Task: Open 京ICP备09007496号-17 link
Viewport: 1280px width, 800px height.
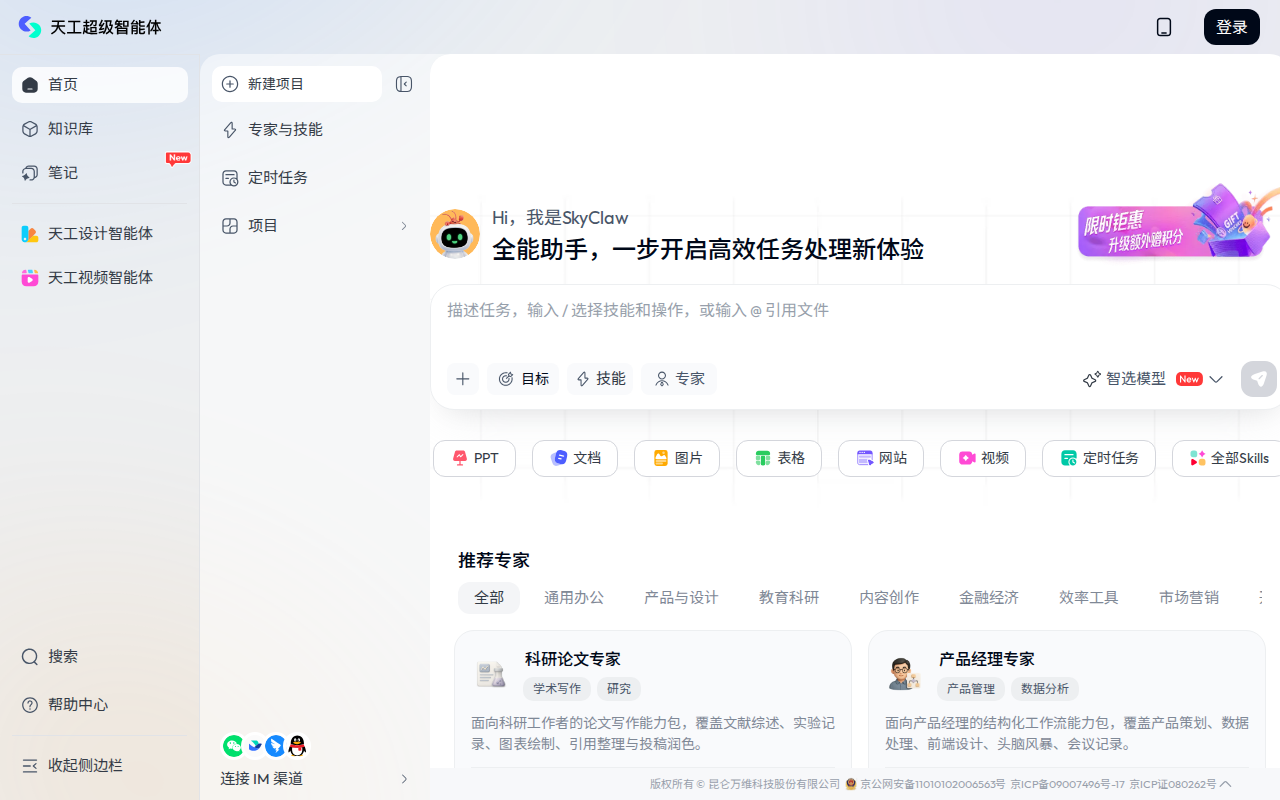Action: click(x=1067, y=784)
